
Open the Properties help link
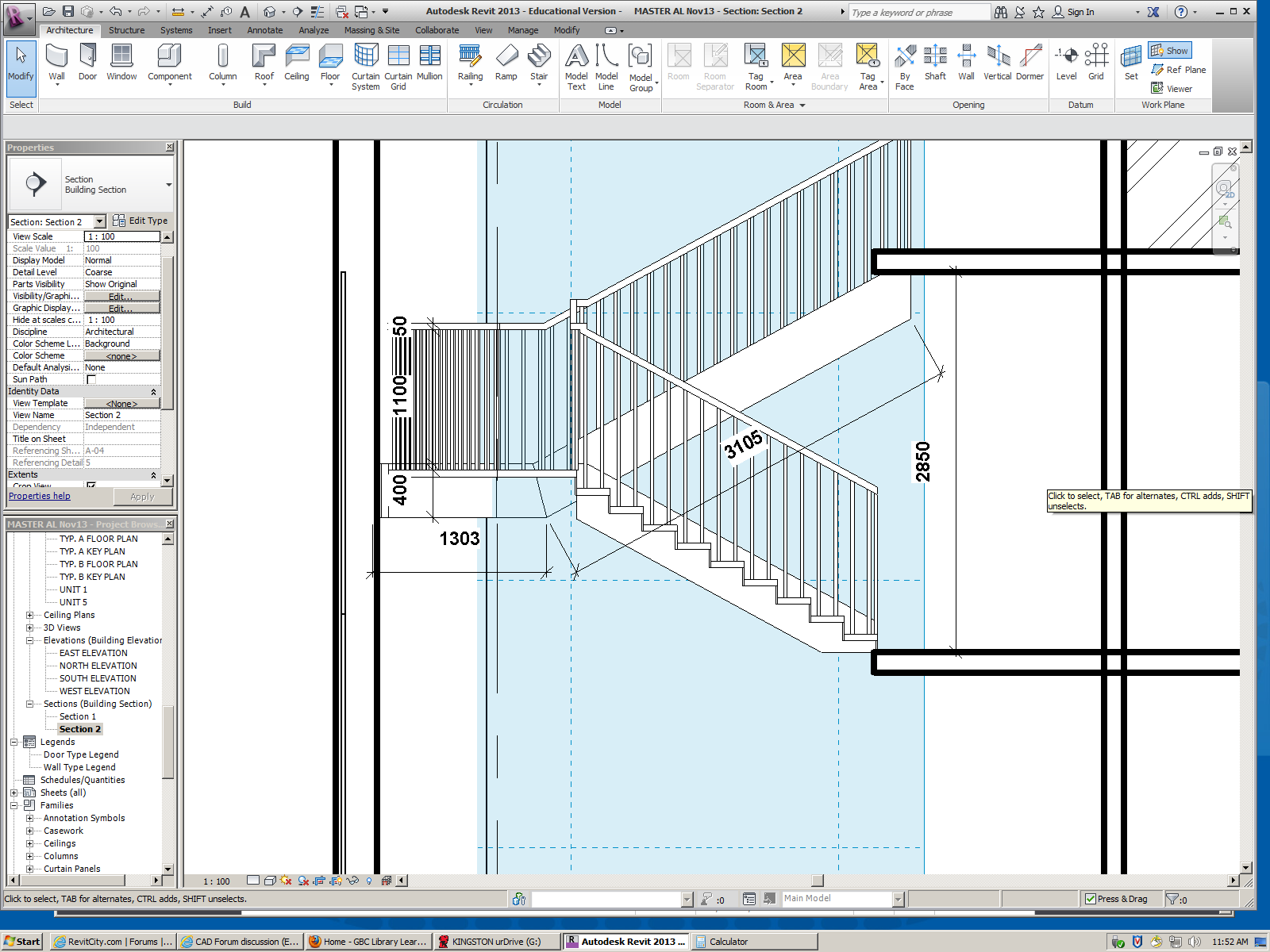coord(40,496)
